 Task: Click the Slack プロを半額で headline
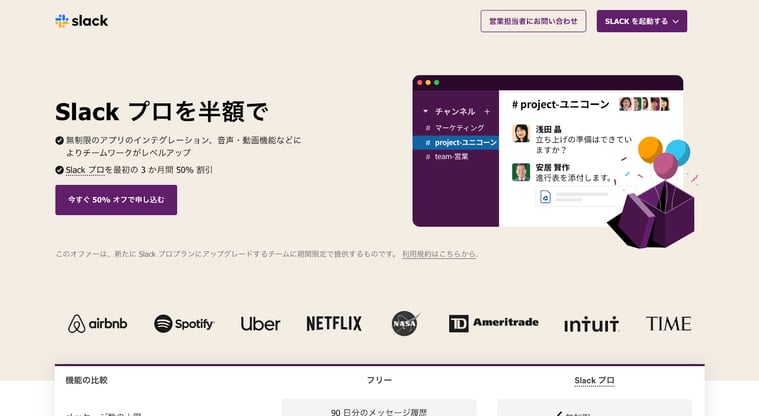[161, 112]
